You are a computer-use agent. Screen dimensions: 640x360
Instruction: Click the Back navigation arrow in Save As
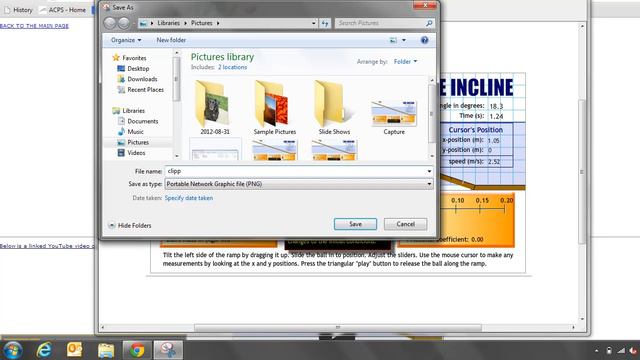(109, 23)
